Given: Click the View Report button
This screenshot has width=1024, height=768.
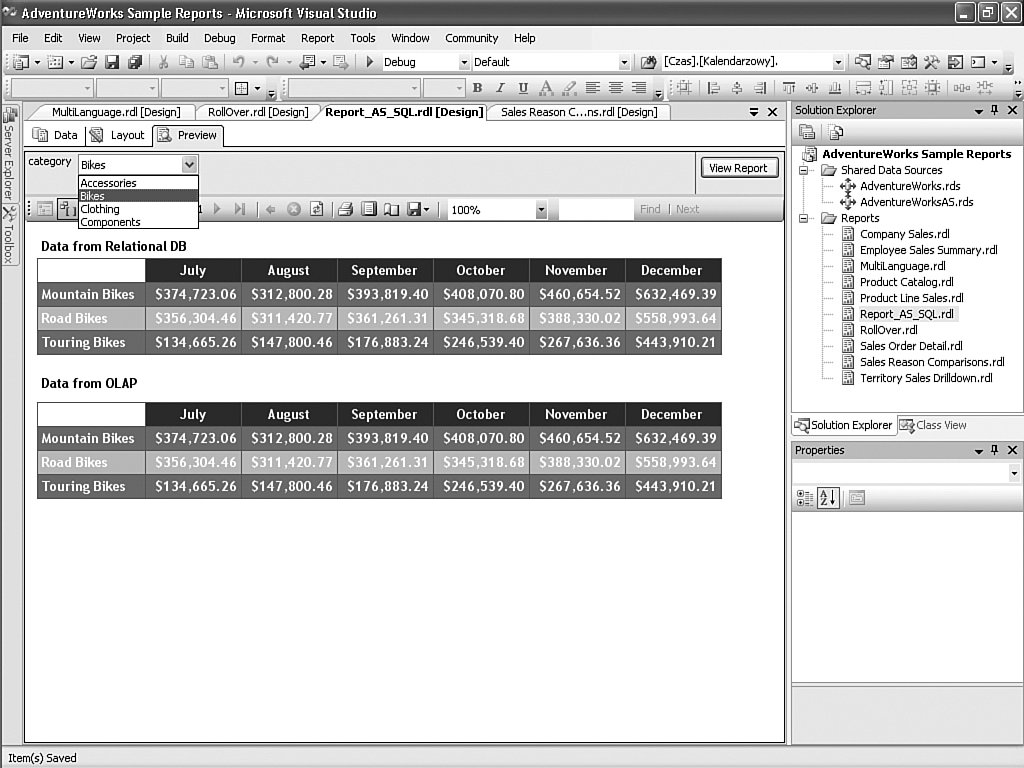Looking at the screenshot, I should [x=739, y=168].
